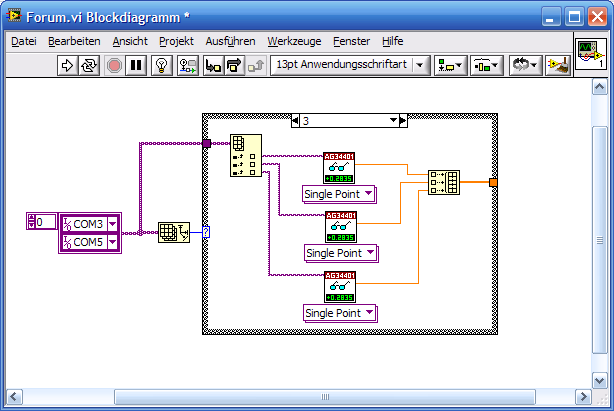This screenshot has height=411, width=614.
Task: Open the bottom Single Point selector
Action: 340,313
